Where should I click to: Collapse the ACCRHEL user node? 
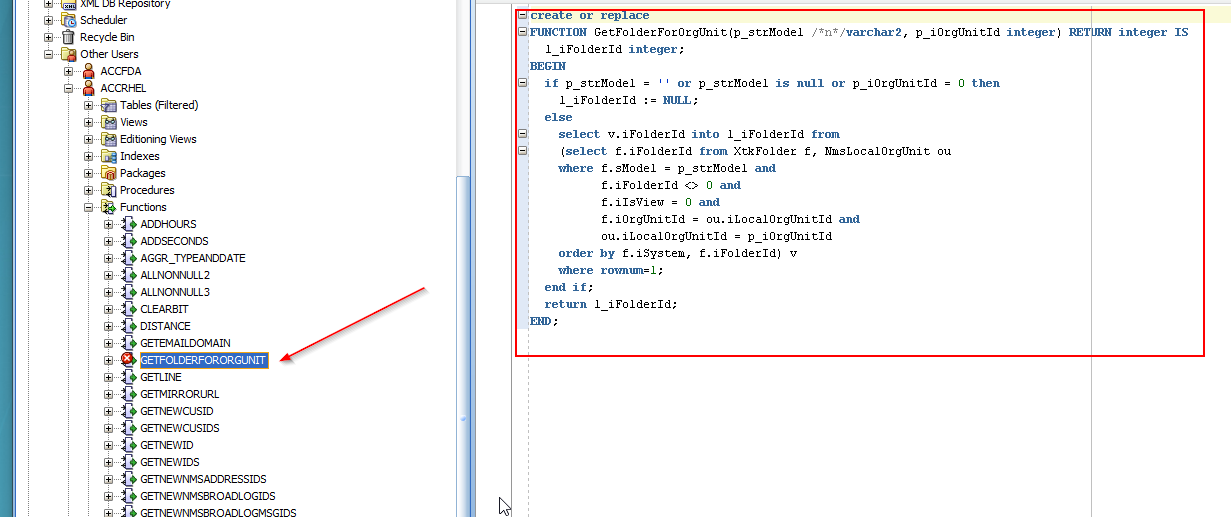click(x=69, y=88)
